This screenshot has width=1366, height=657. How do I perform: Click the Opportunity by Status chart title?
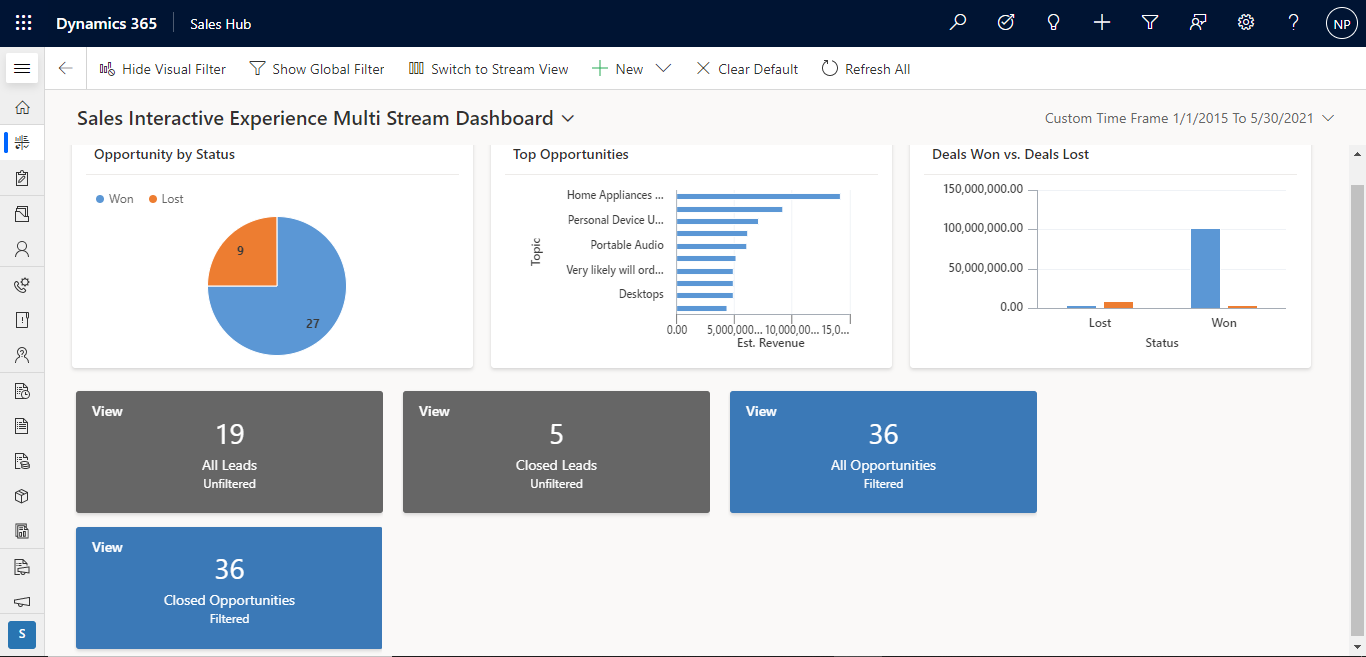(x=164, y=154)
